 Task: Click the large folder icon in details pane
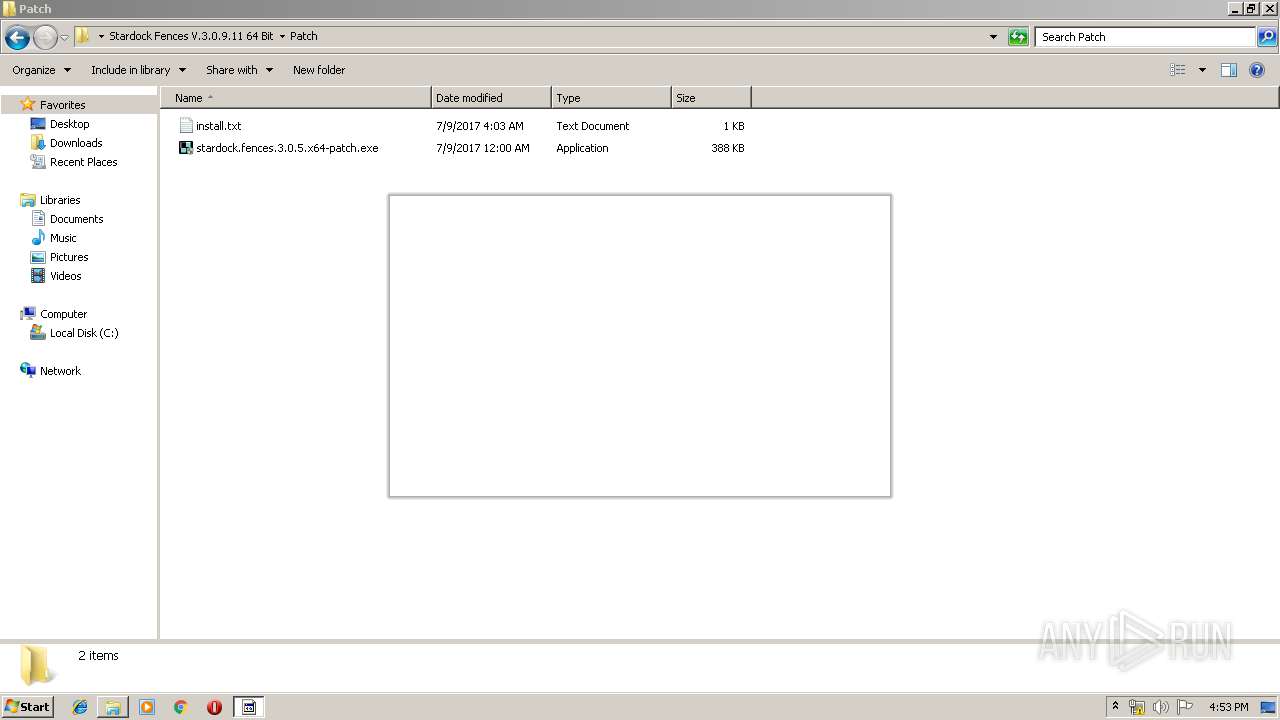click(x=38, y=664)
